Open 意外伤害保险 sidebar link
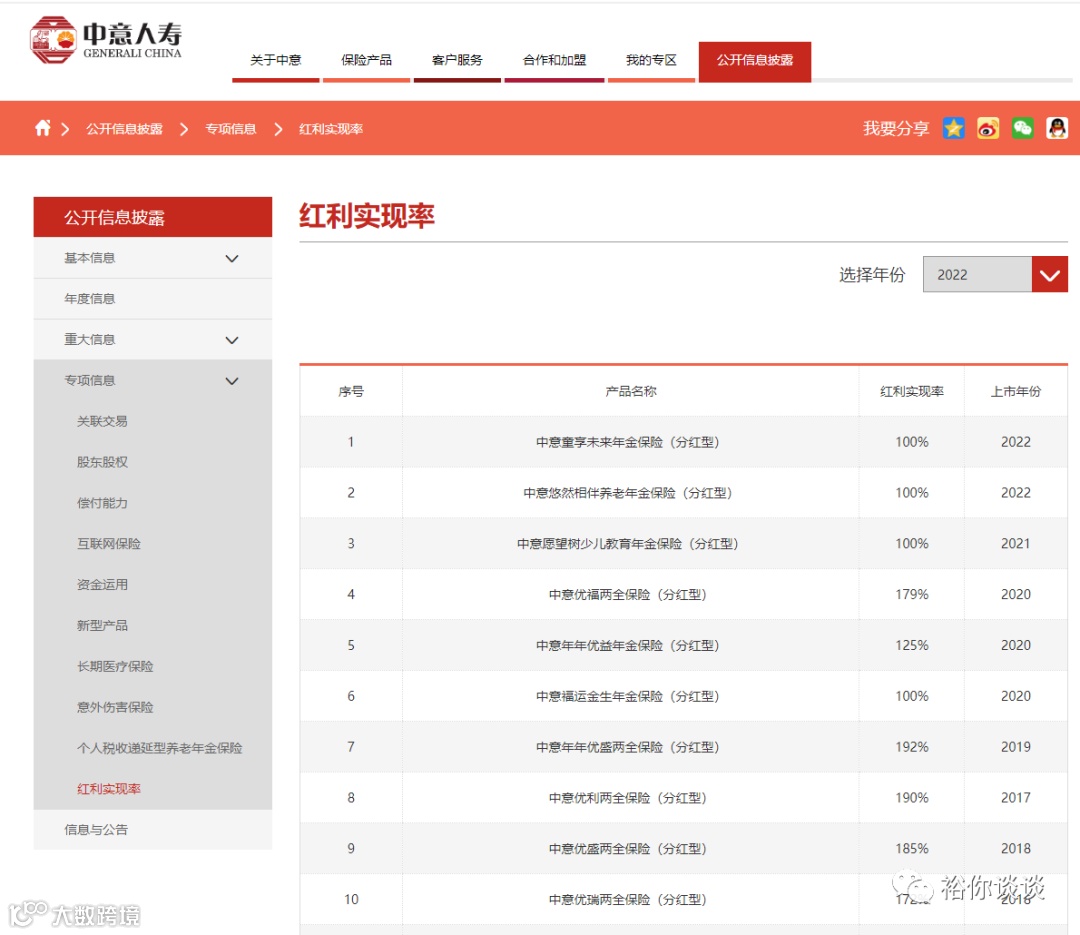This screenshot has height=935, width=1080. tap(115, 707)
